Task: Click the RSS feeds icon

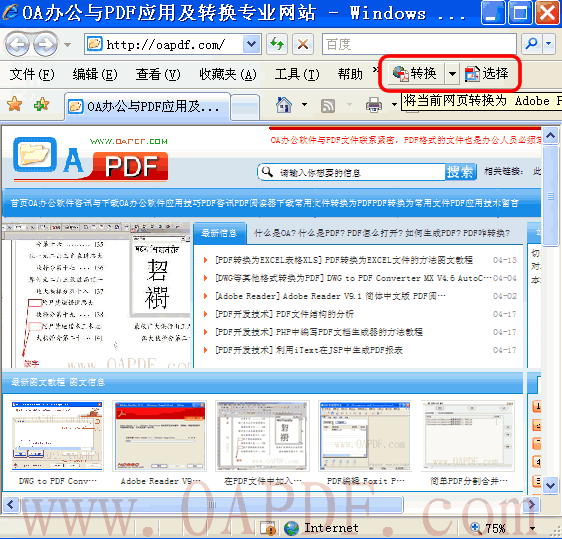Action: coord(328,106)
